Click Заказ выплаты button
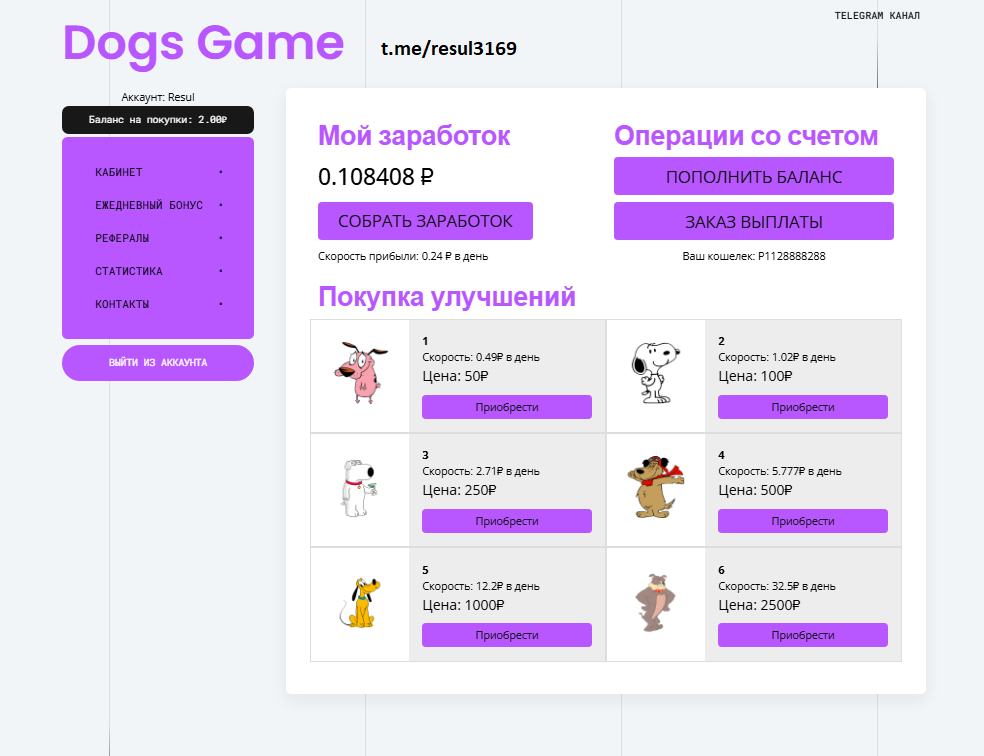This screenshot has height=756, width=984. click(x=754, y=221)
